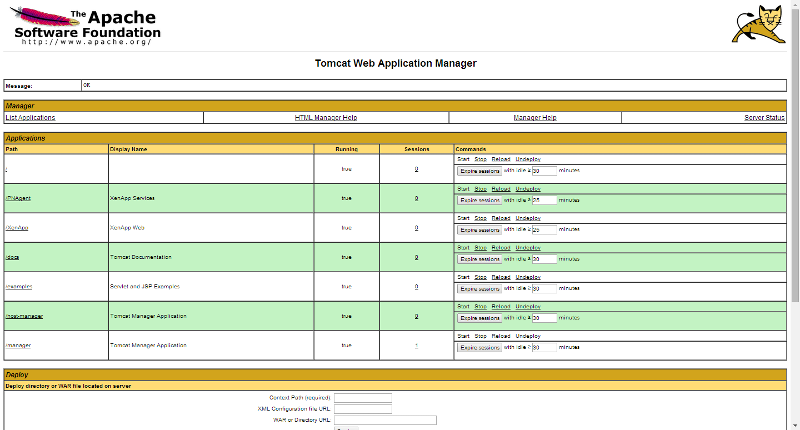View sessions count for /XenApp
This screenshot has width=800, height=430.
click(416, 227)
